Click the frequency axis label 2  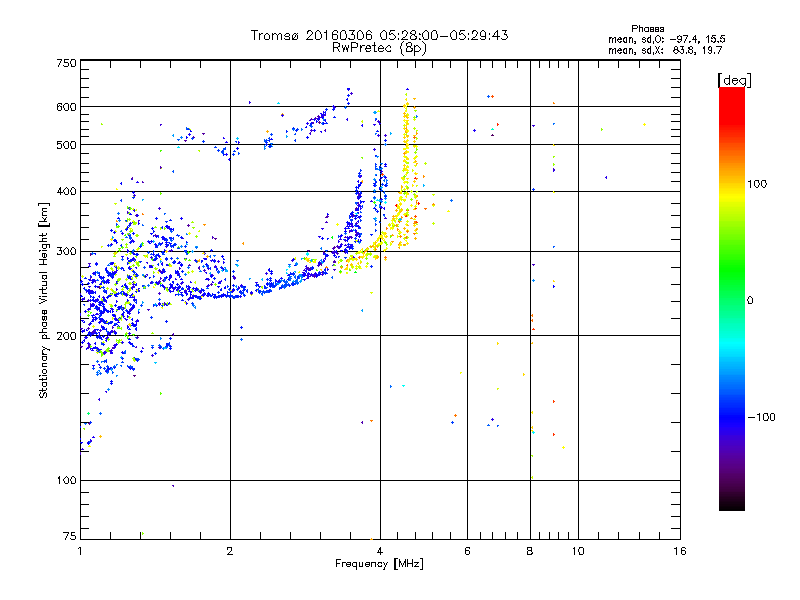pos(230,551)
